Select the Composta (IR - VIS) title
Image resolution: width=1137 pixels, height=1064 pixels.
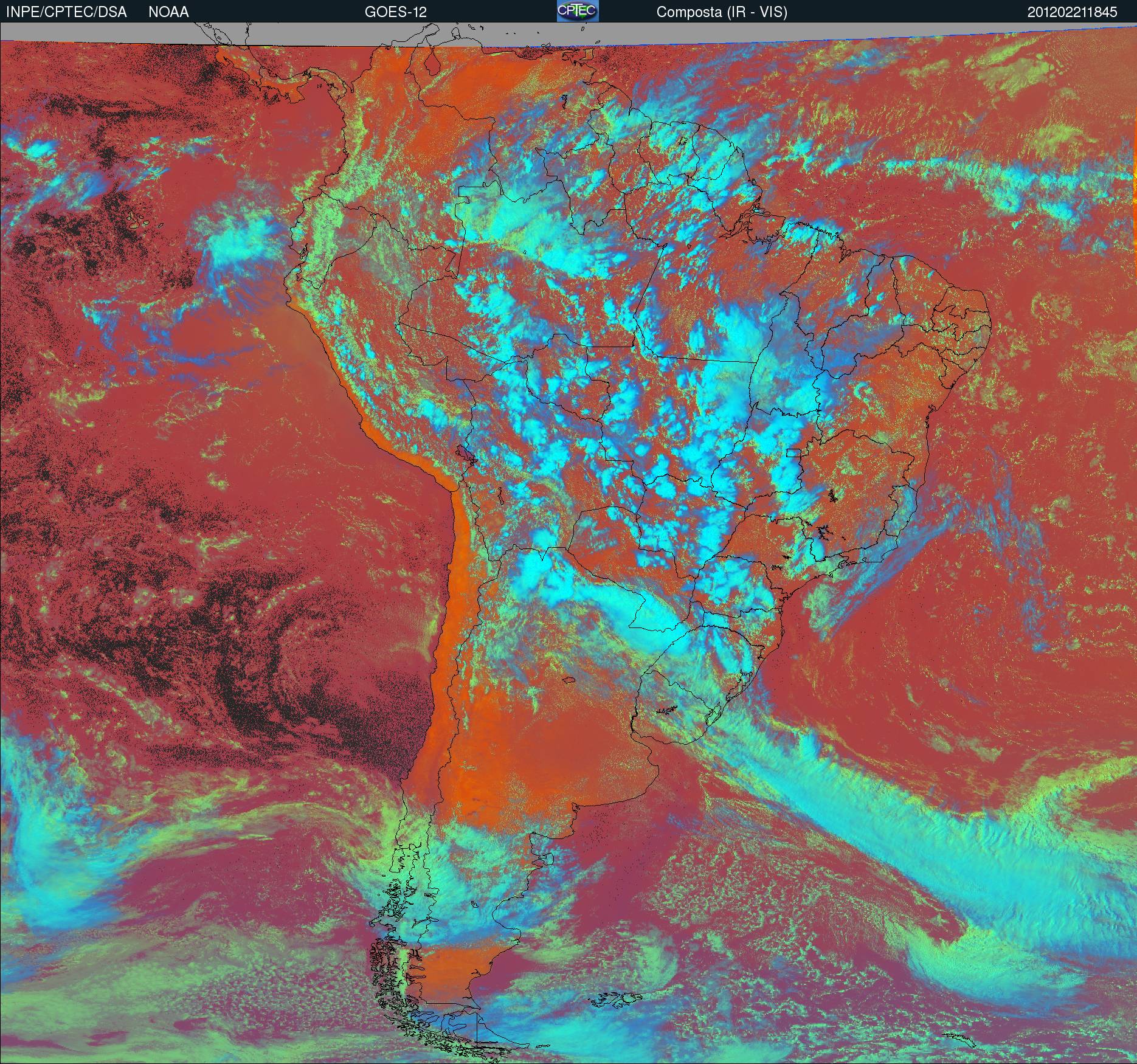(x=722, y=13)
